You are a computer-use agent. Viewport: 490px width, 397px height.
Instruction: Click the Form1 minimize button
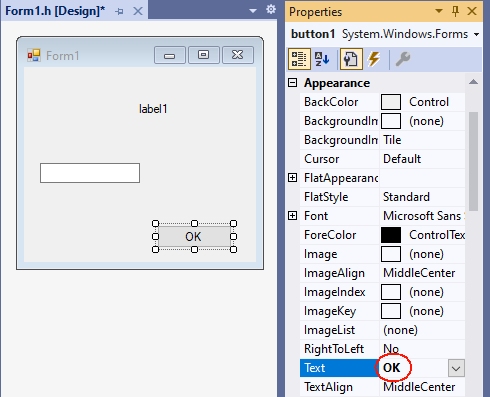coord(170,55)
